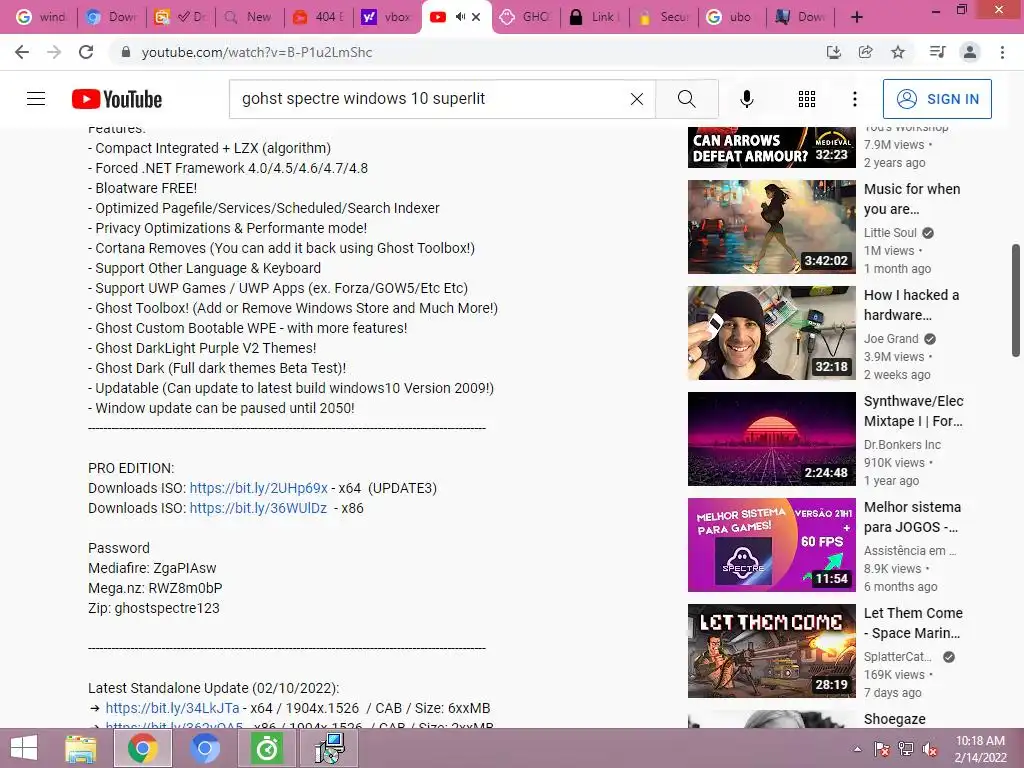Share this page from address bar
Screen dimensions: 1024x768
point(865,52)
